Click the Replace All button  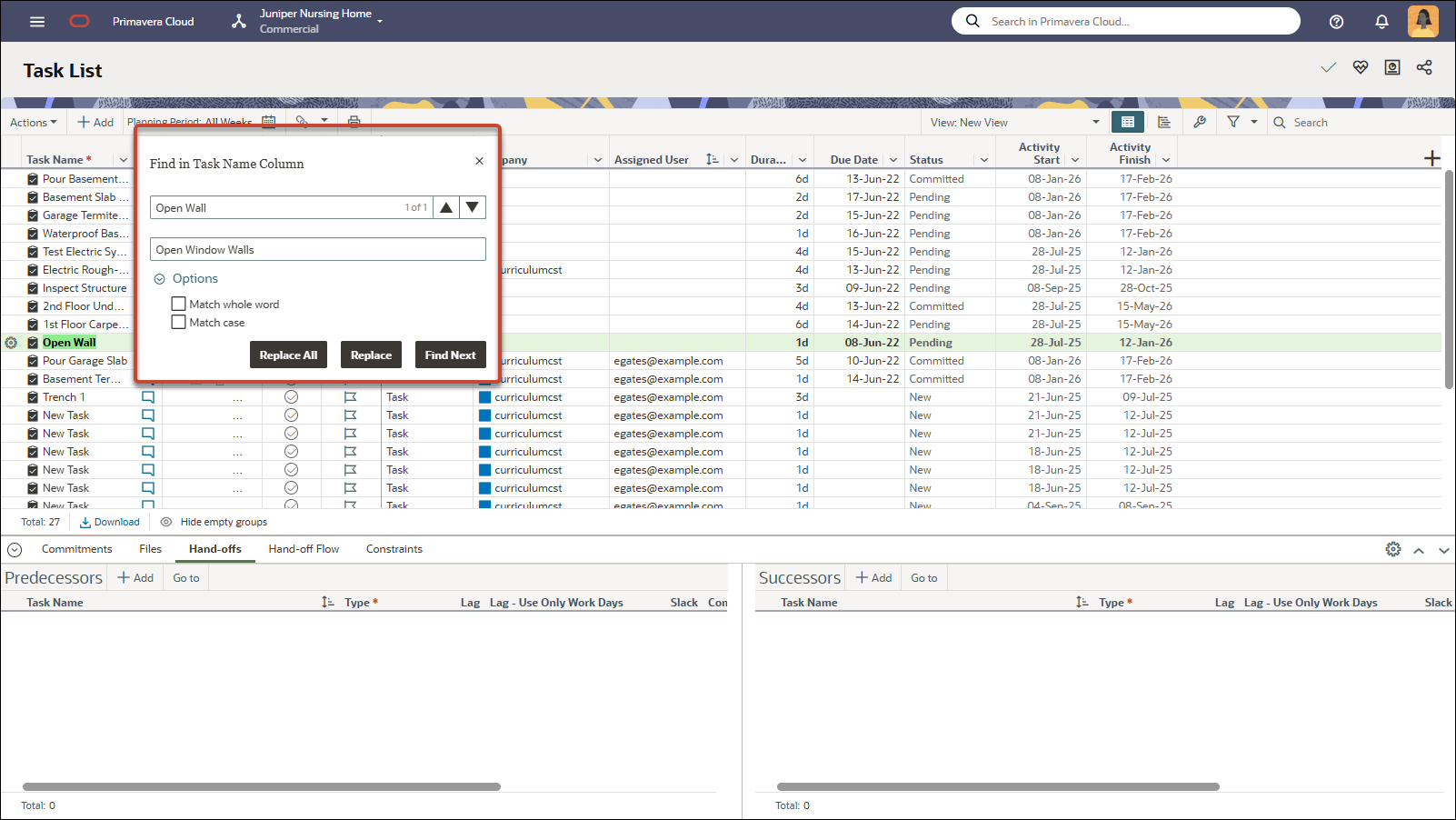[x=288, y=355]
